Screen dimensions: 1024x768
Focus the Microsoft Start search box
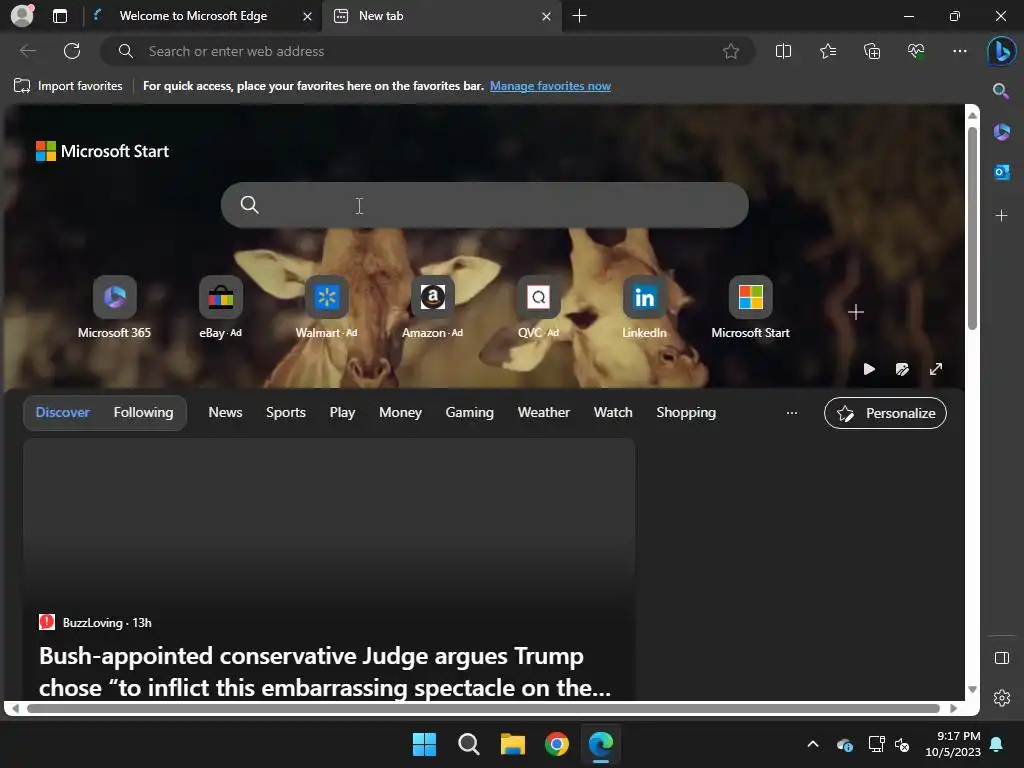tap(485, 205)
